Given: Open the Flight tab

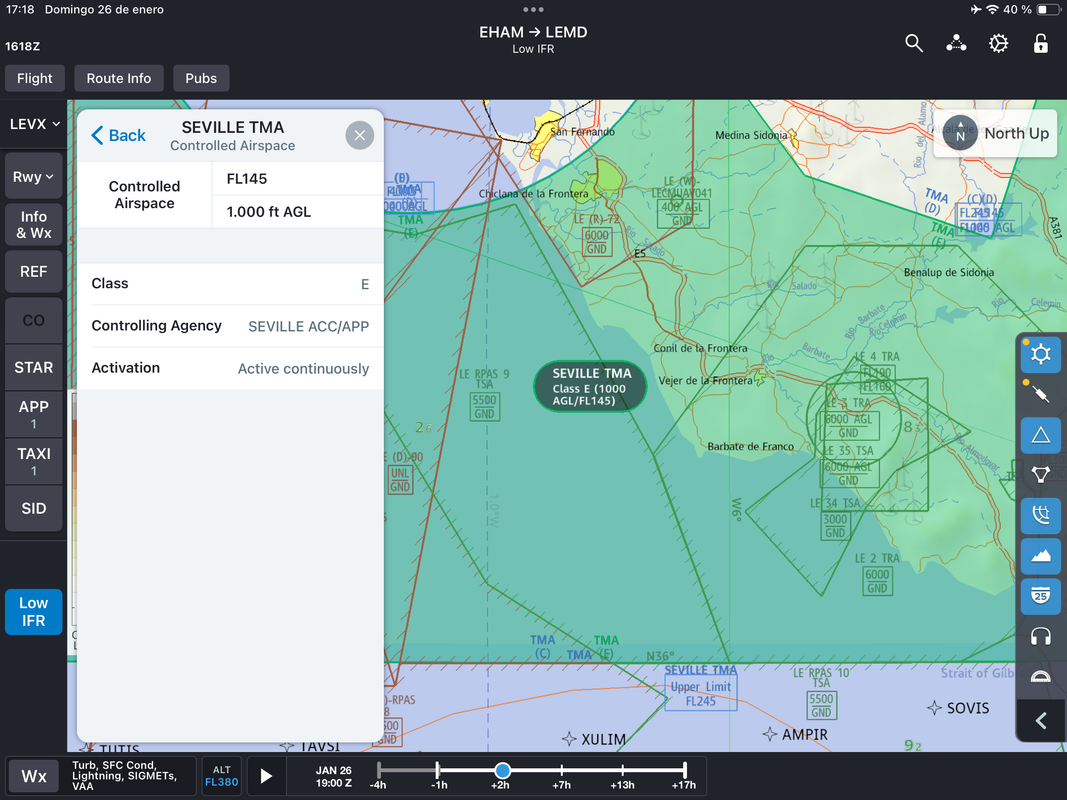Looking at the screenshot, I should click(35, 78).
